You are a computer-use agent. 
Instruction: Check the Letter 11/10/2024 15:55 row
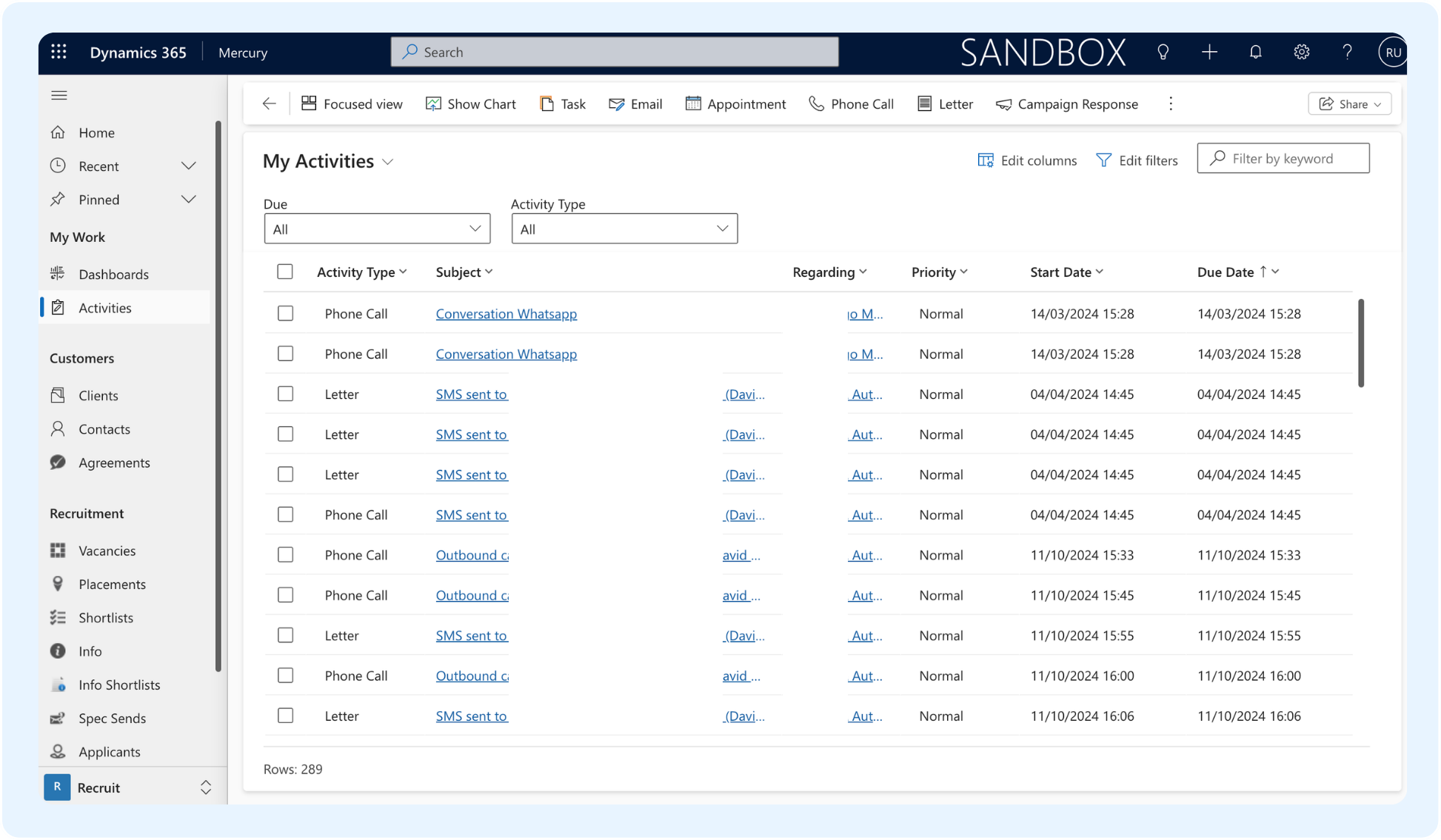pos(285,635)
